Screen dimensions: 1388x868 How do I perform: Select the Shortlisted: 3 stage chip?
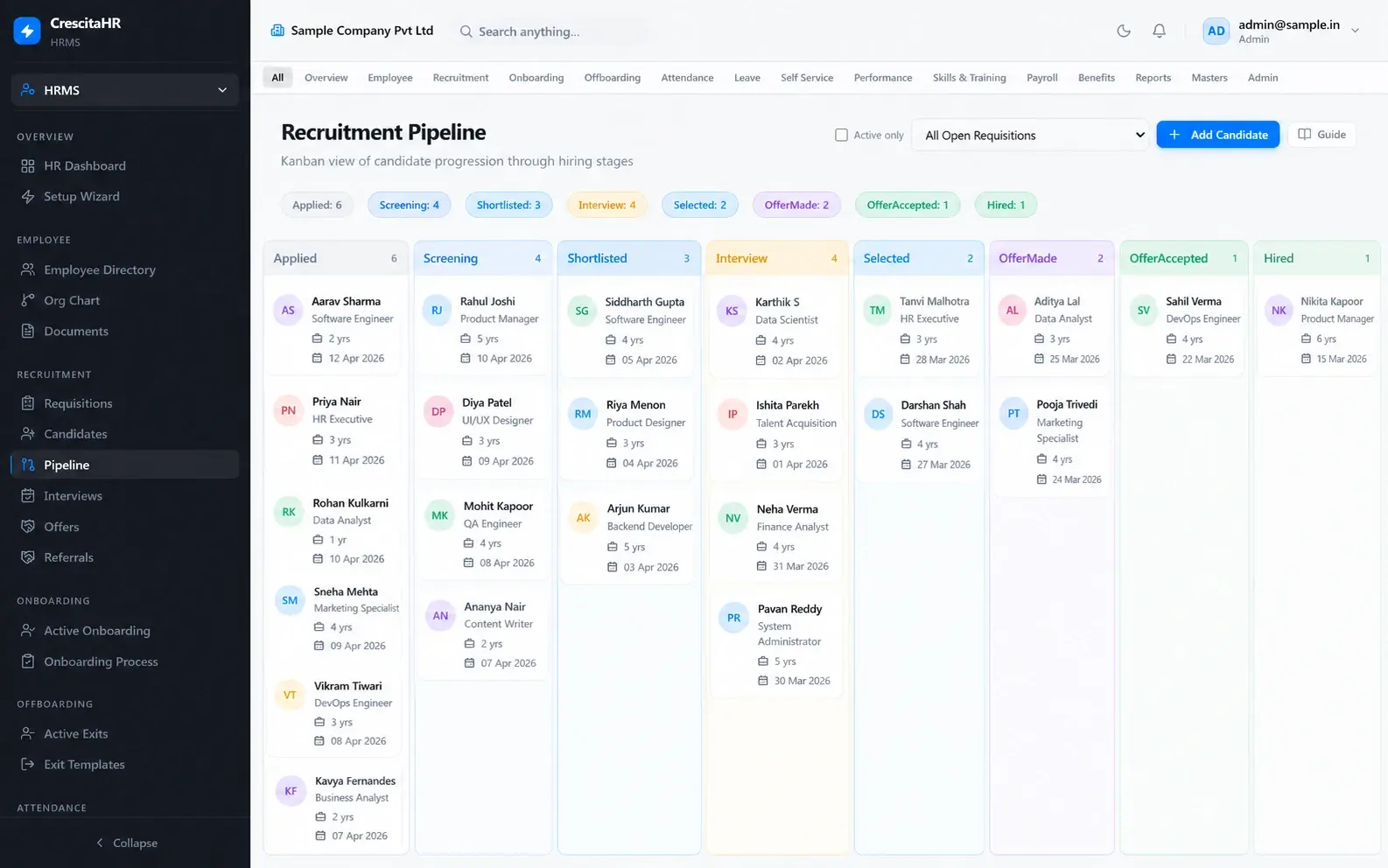point(508,205)
